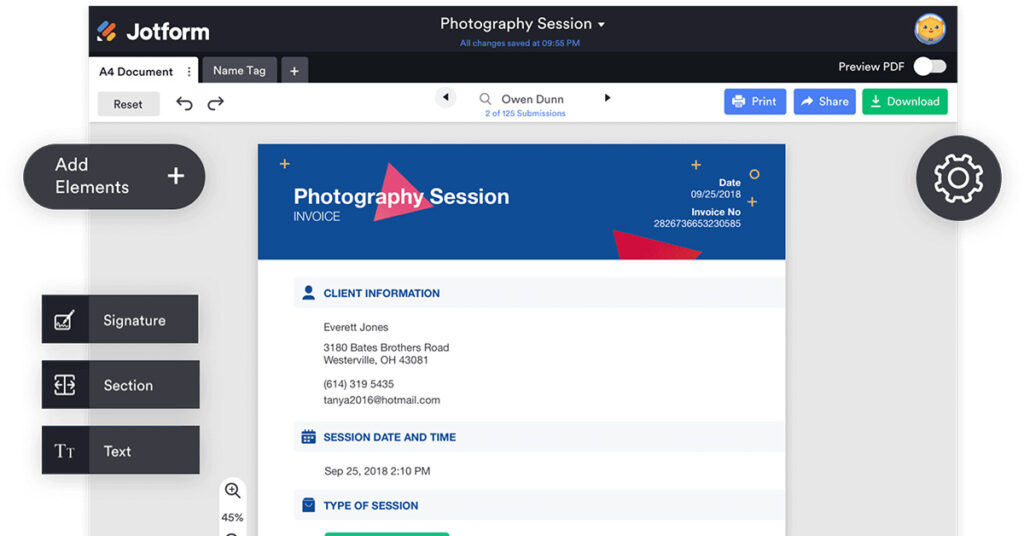1024x536 pixels.
Task: Add a Section element
Action: point(120,385)
